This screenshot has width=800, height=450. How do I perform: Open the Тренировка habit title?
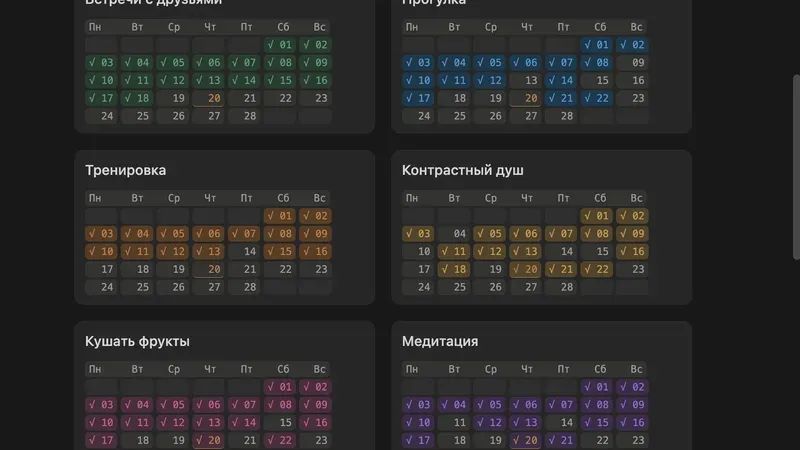[126, 171]
